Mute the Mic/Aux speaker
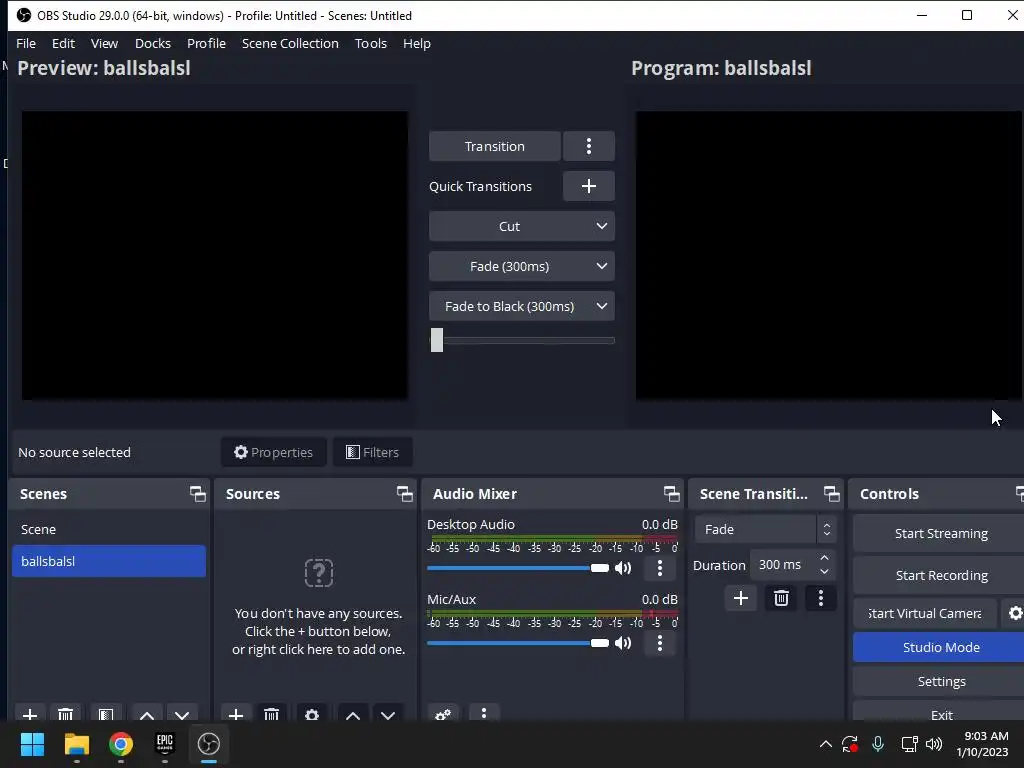This screenshot has height=768, width=1024. tap(624, 643)
